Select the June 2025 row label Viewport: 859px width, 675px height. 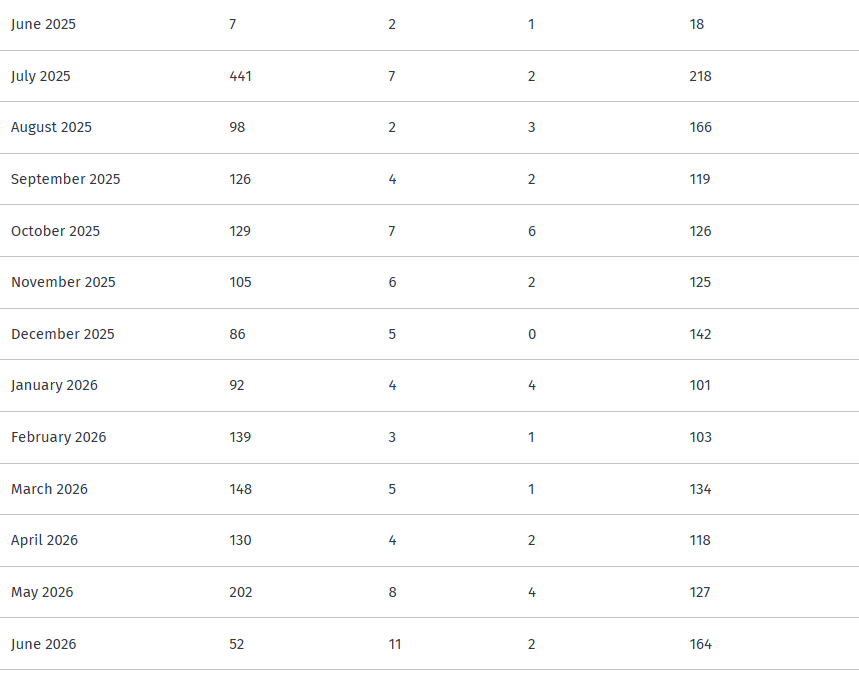tap(43, 25)
